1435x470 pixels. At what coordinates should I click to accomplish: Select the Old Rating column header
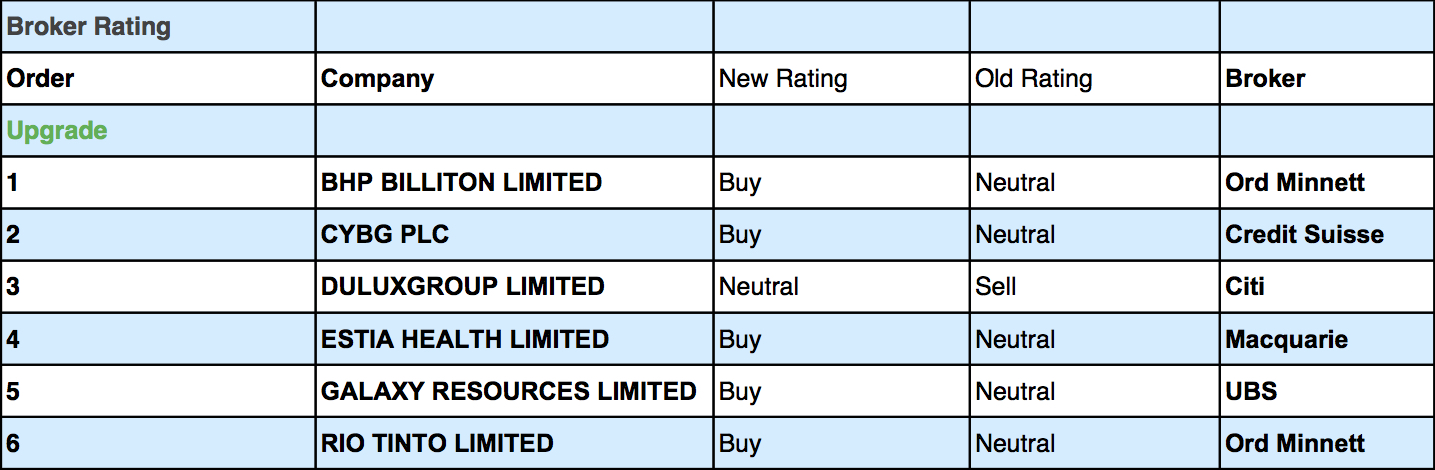(1034, 79)
